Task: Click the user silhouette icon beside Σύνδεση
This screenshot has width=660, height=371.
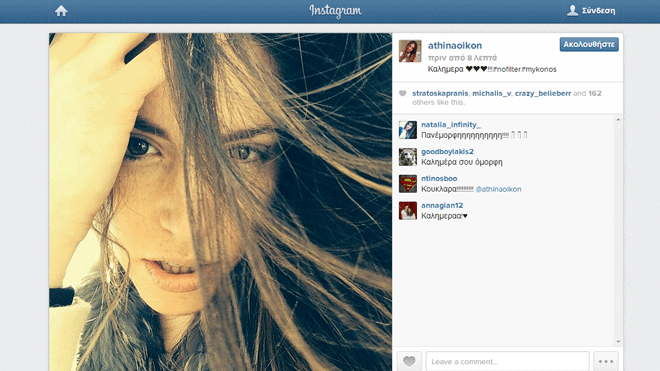Action: [x=572, y=11]
